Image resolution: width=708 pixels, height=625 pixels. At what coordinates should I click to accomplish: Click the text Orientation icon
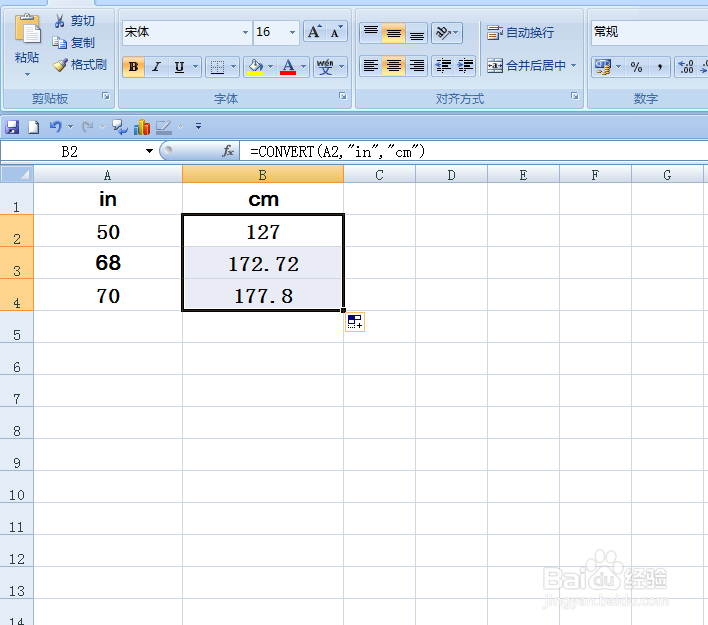click(x=444, y=33)
